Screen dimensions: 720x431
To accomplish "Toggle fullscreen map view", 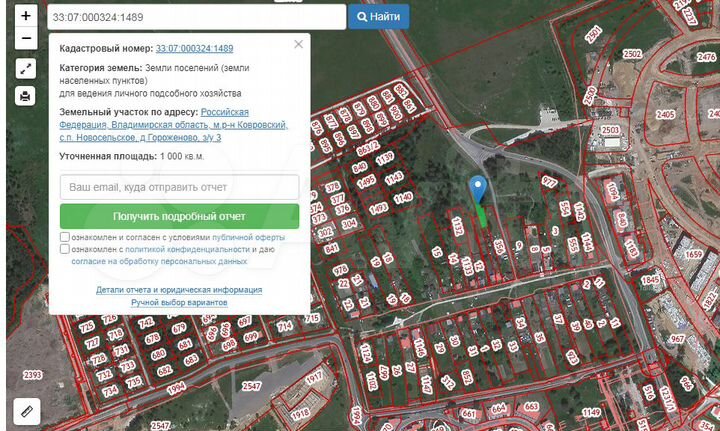I will (x=26, y=68).
